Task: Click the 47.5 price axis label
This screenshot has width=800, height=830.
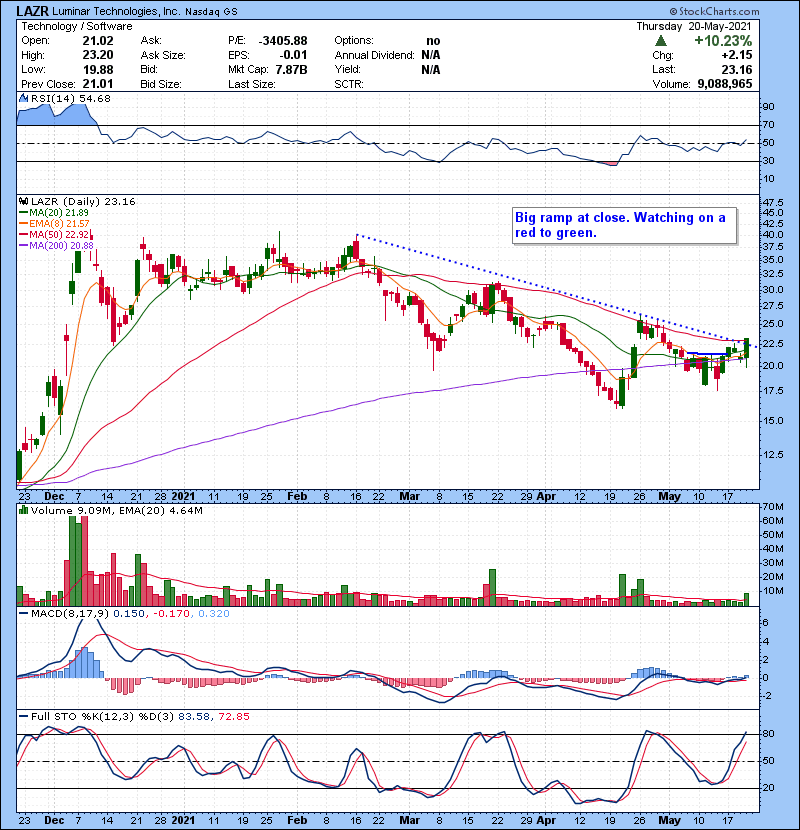Action: [774, 203]
